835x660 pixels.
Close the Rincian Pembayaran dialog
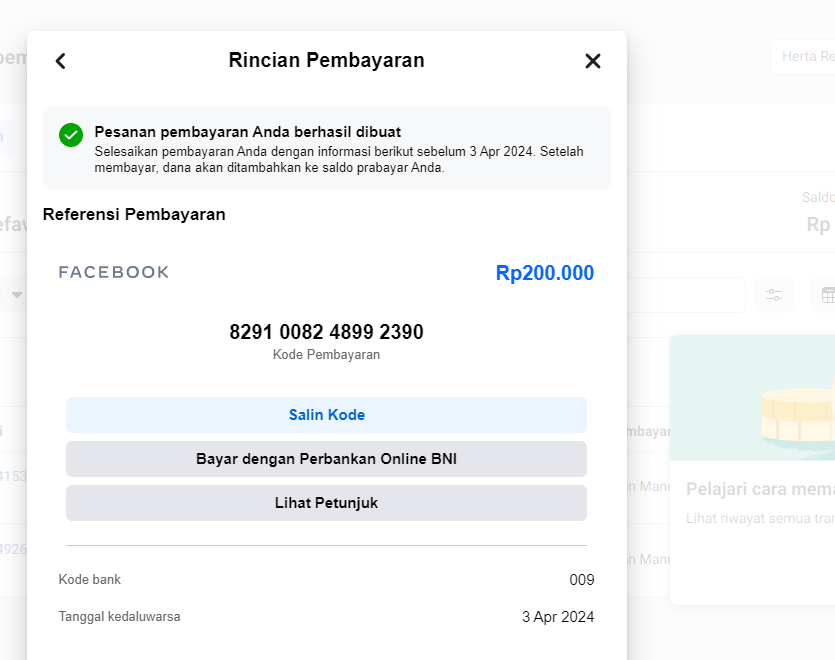593,61
